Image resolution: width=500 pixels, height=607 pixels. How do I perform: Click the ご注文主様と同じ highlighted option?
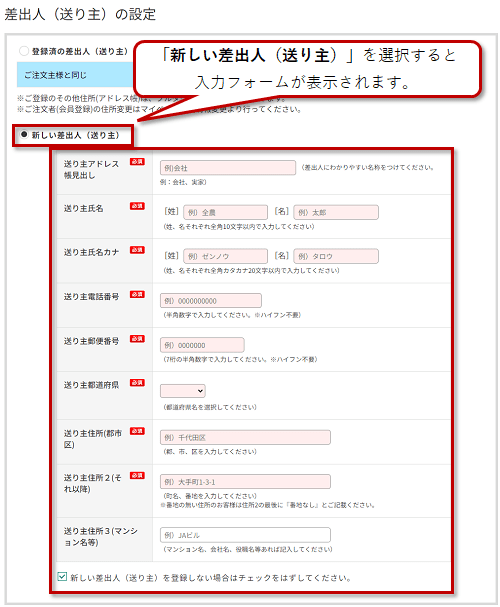[75, 75]
